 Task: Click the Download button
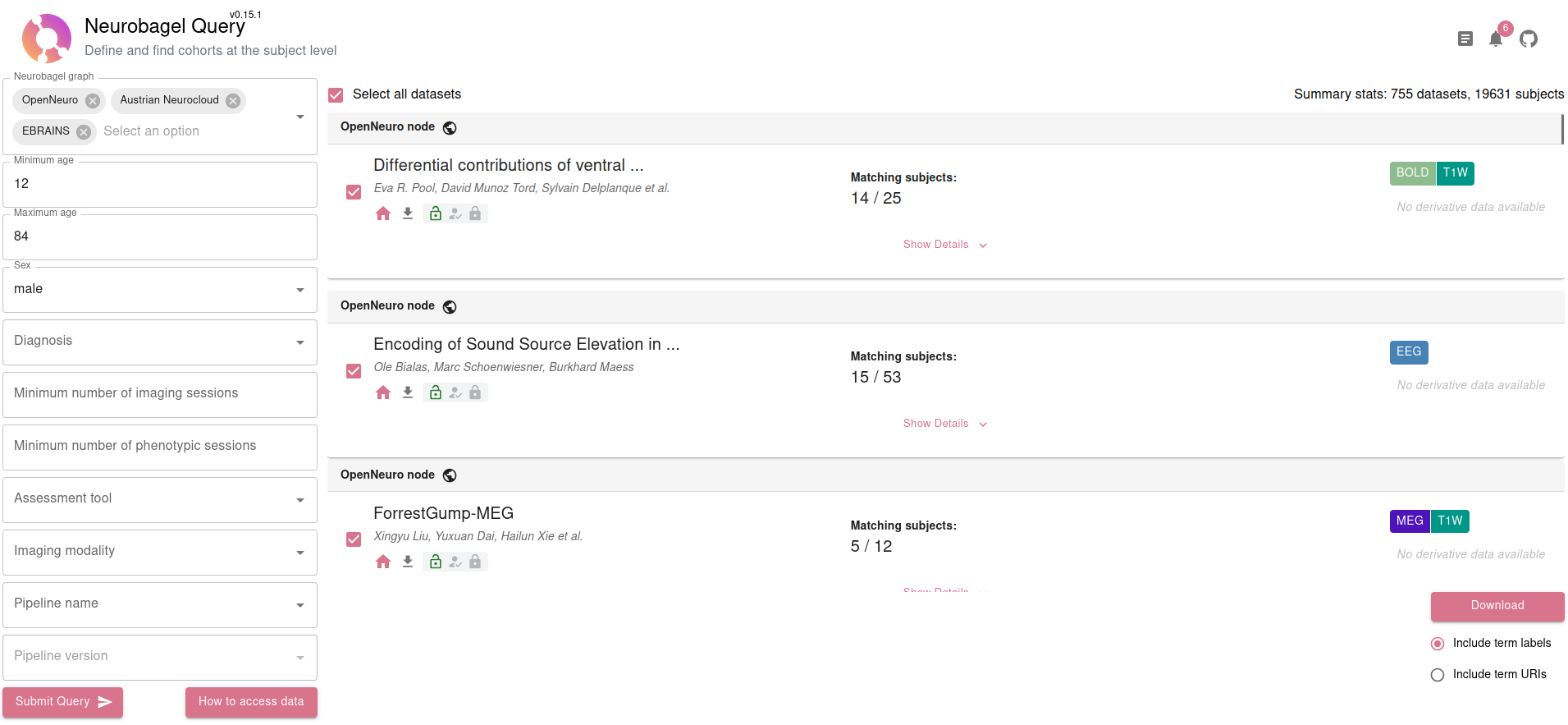[1497, 606]
